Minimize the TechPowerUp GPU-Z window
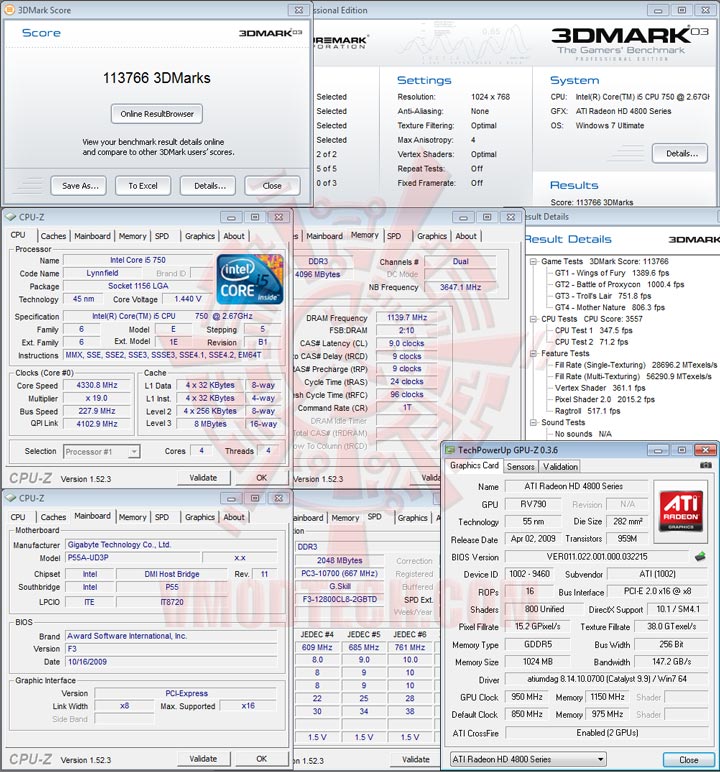The height and width of the screenshot is (772, 720). click(657, 450)
